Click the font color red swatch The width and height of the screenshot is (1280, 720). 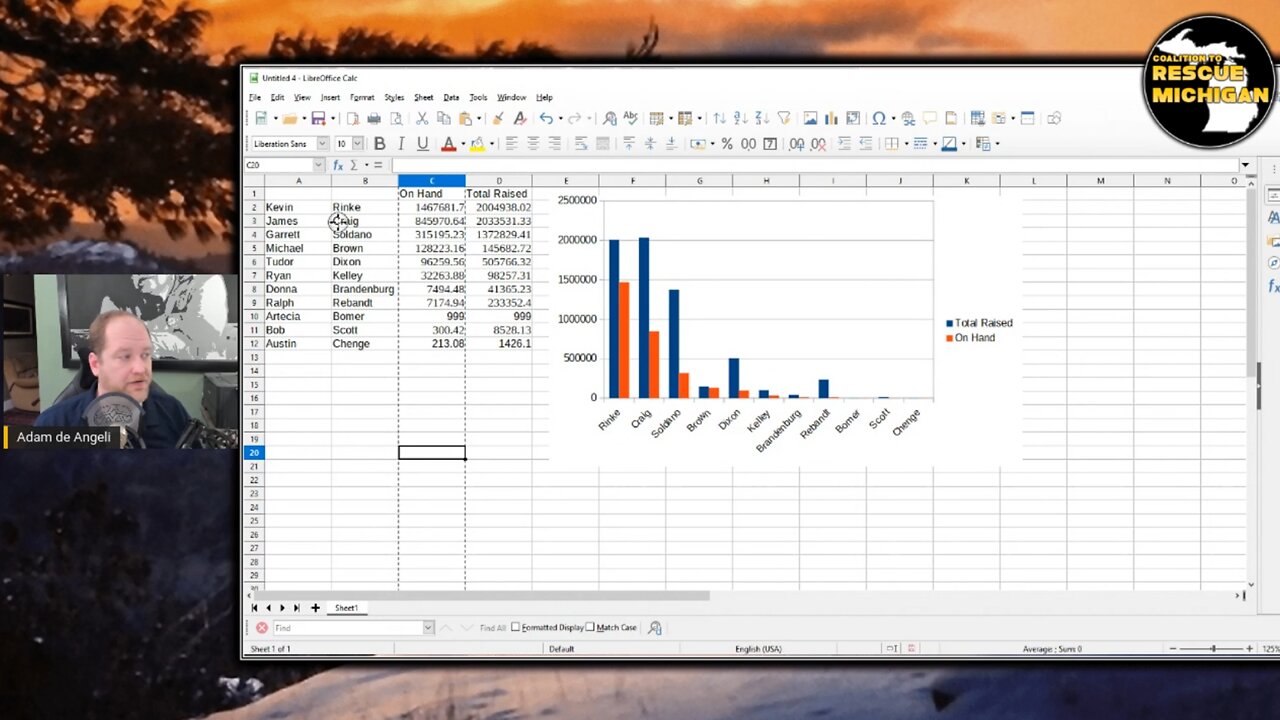click(448, 144)
